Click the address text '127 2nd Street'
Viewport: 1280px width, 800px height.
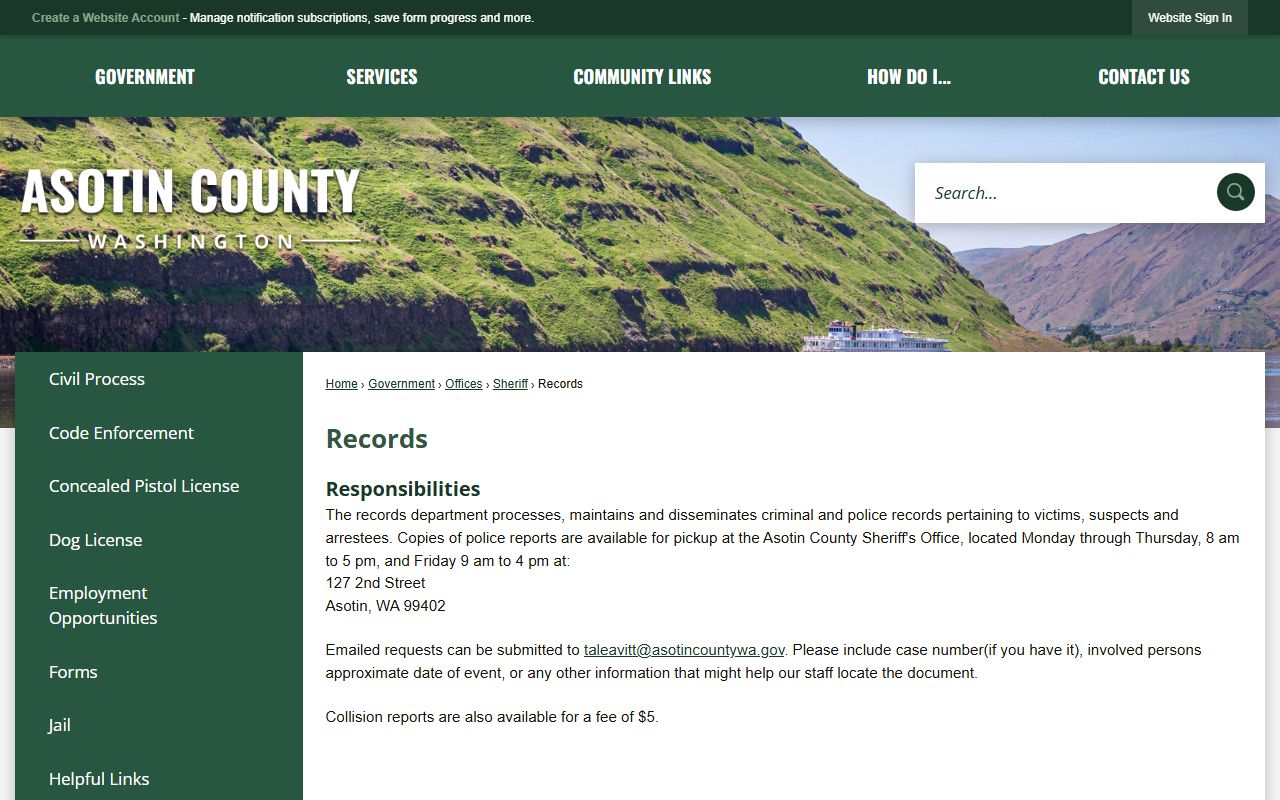coord(375,583)
